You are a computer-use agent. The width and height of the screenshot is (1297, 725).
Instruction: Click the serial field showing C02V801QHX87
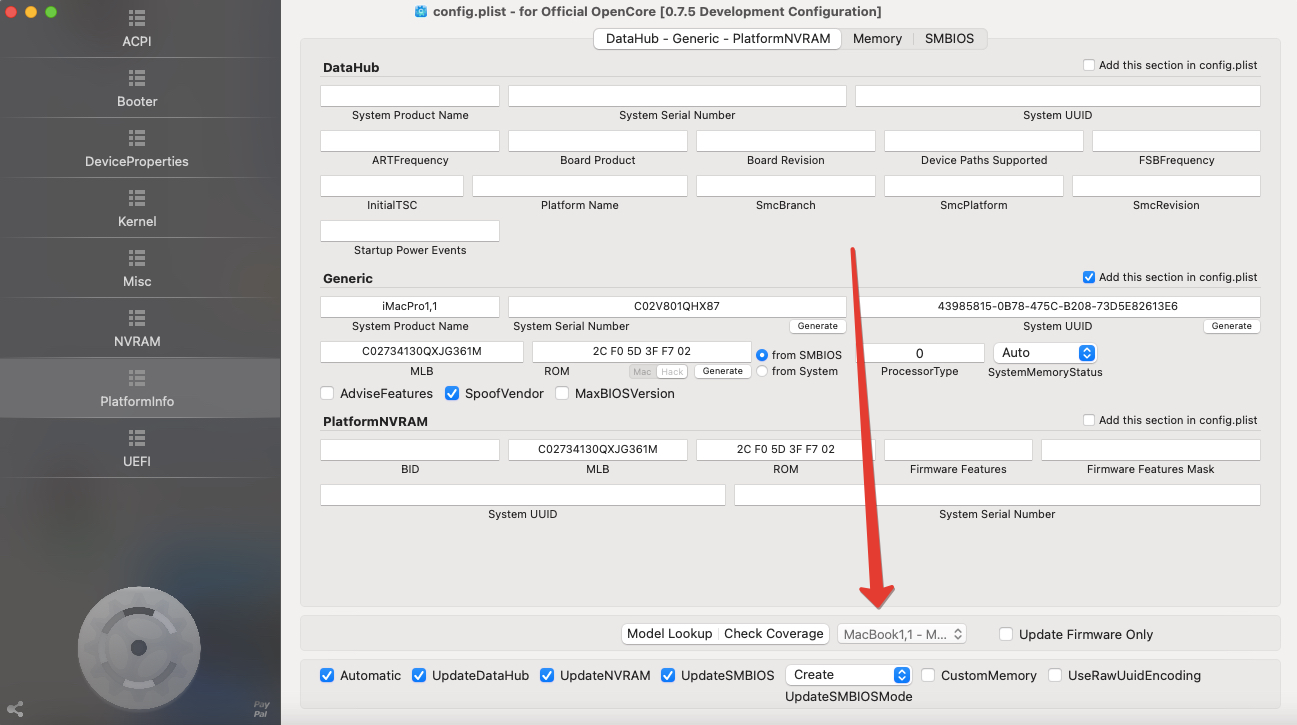point(677,307)
